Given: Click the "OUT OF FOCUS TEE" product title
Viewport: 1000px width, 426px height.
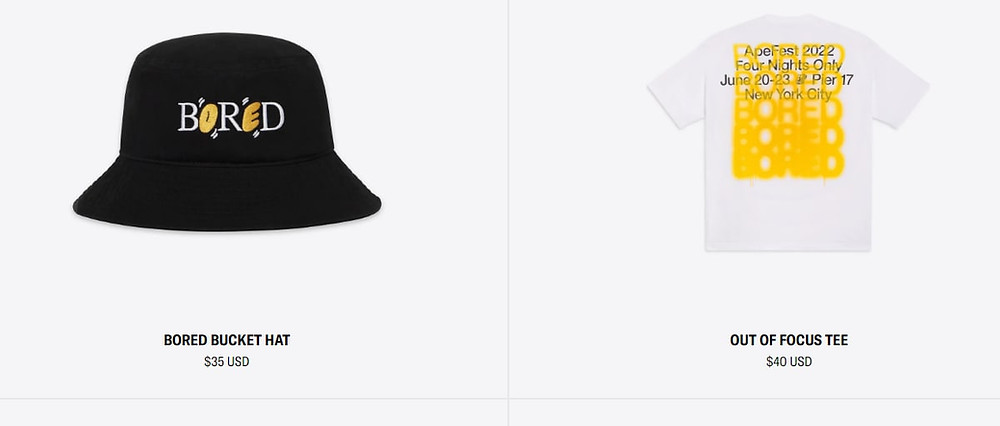Looking at the screenshot, I should [789, 341].
